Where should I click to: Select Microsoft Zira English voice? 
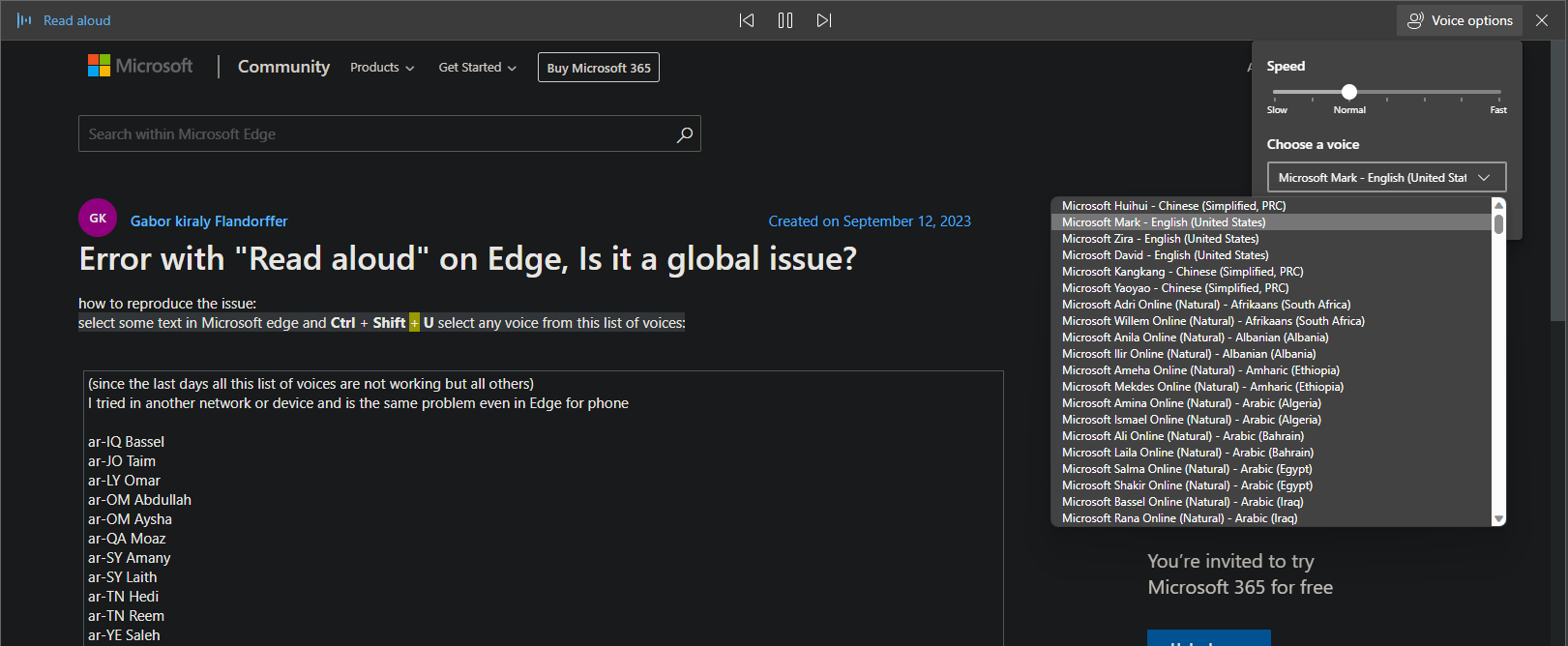pyautogui.click(x=1273, y=239)
